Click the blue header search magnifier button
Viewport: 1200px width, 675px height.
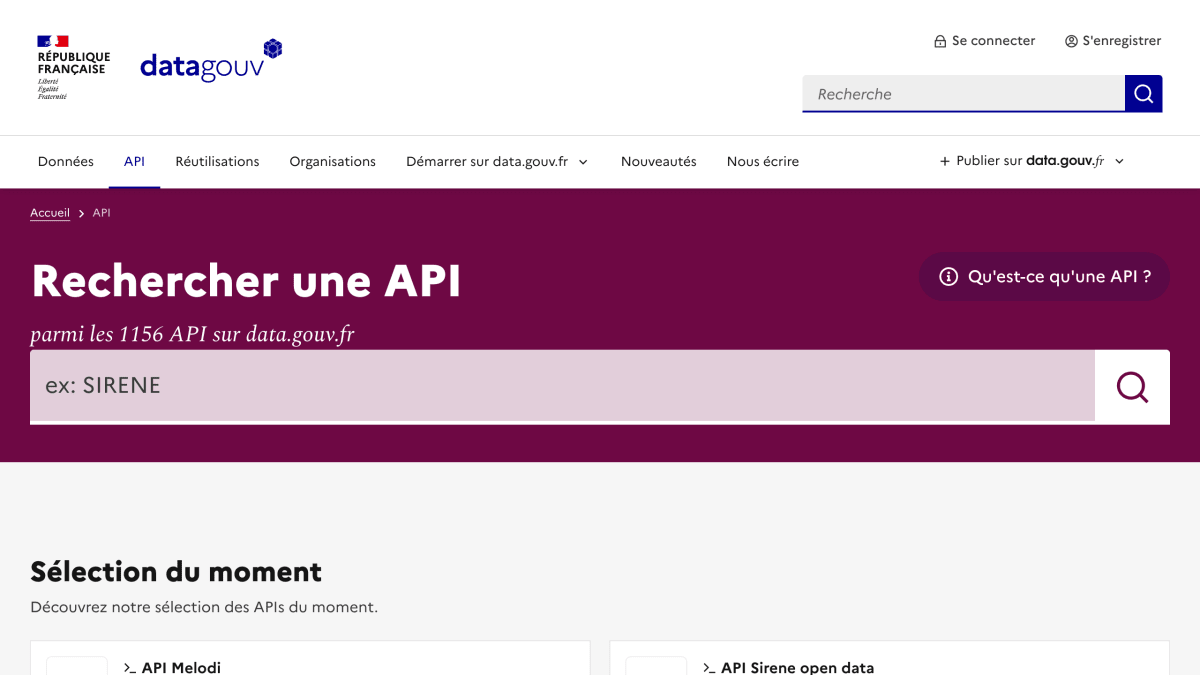(x=1144, y=94)
